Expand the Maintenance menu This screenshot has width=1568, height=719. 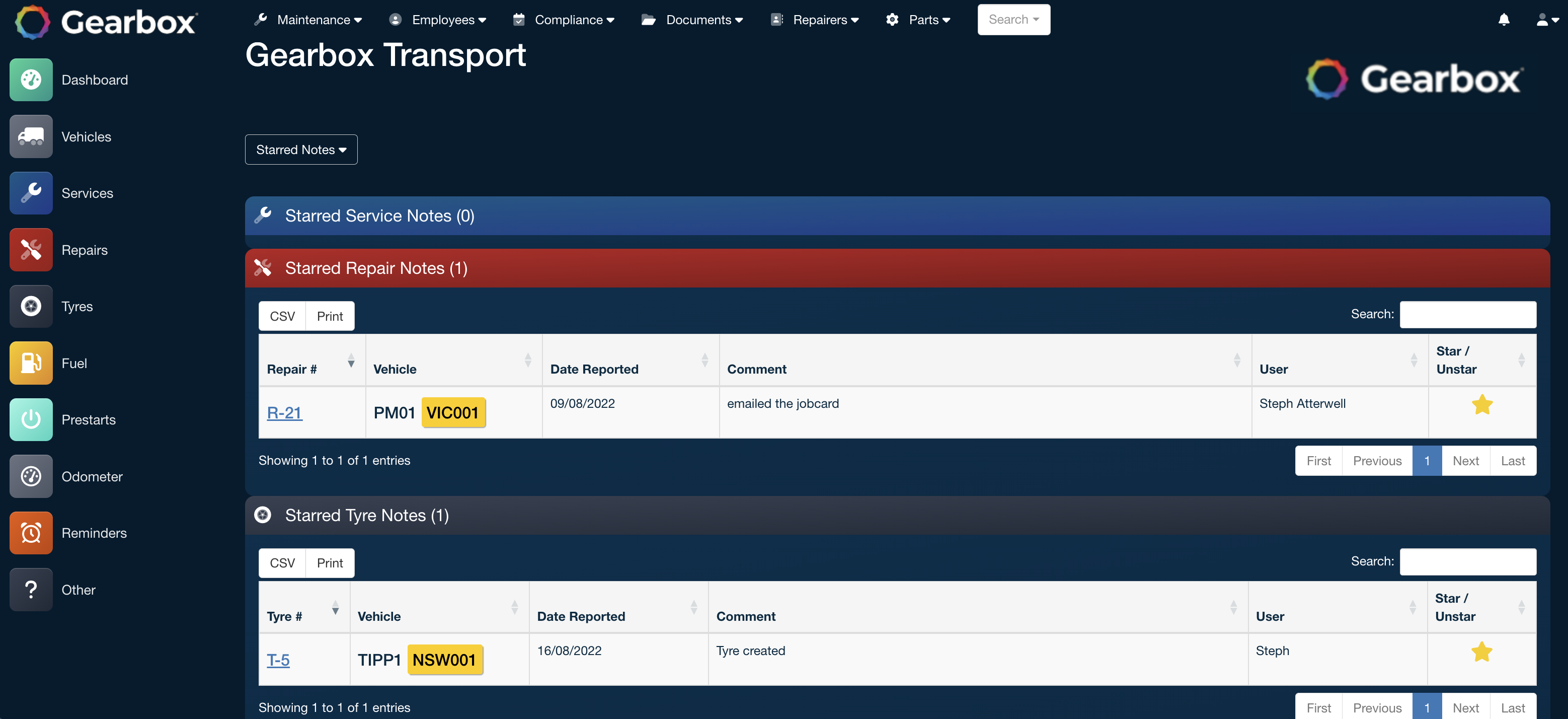click(x=308, y=20)
